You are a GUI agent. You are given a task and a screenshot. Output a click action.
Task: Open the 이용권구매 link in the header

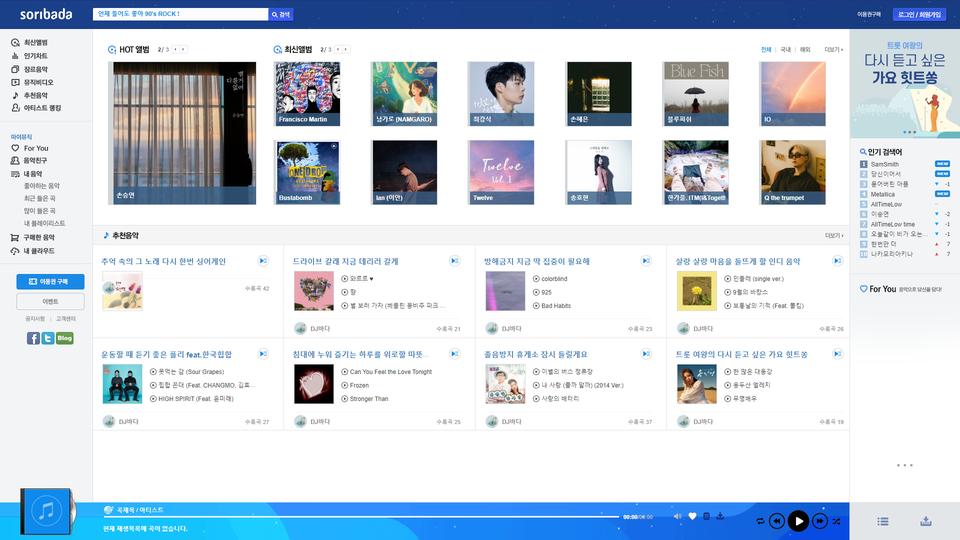(x=869, y=14)
